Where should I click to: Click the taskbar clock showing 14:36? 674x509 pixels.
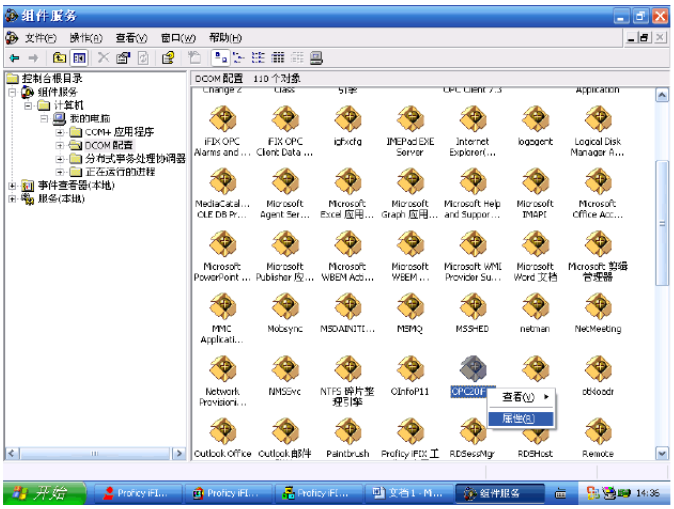pos(647,493)
